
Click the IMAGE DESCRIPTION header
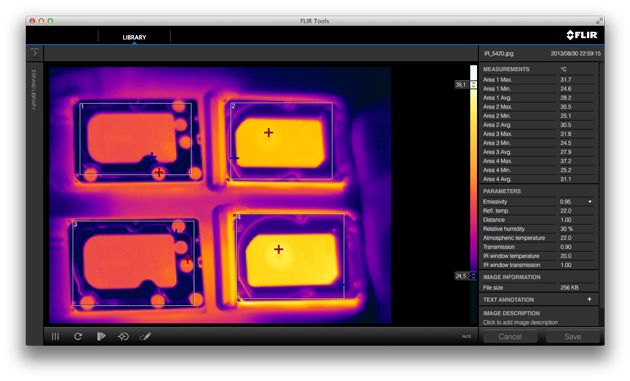[511, 313]
